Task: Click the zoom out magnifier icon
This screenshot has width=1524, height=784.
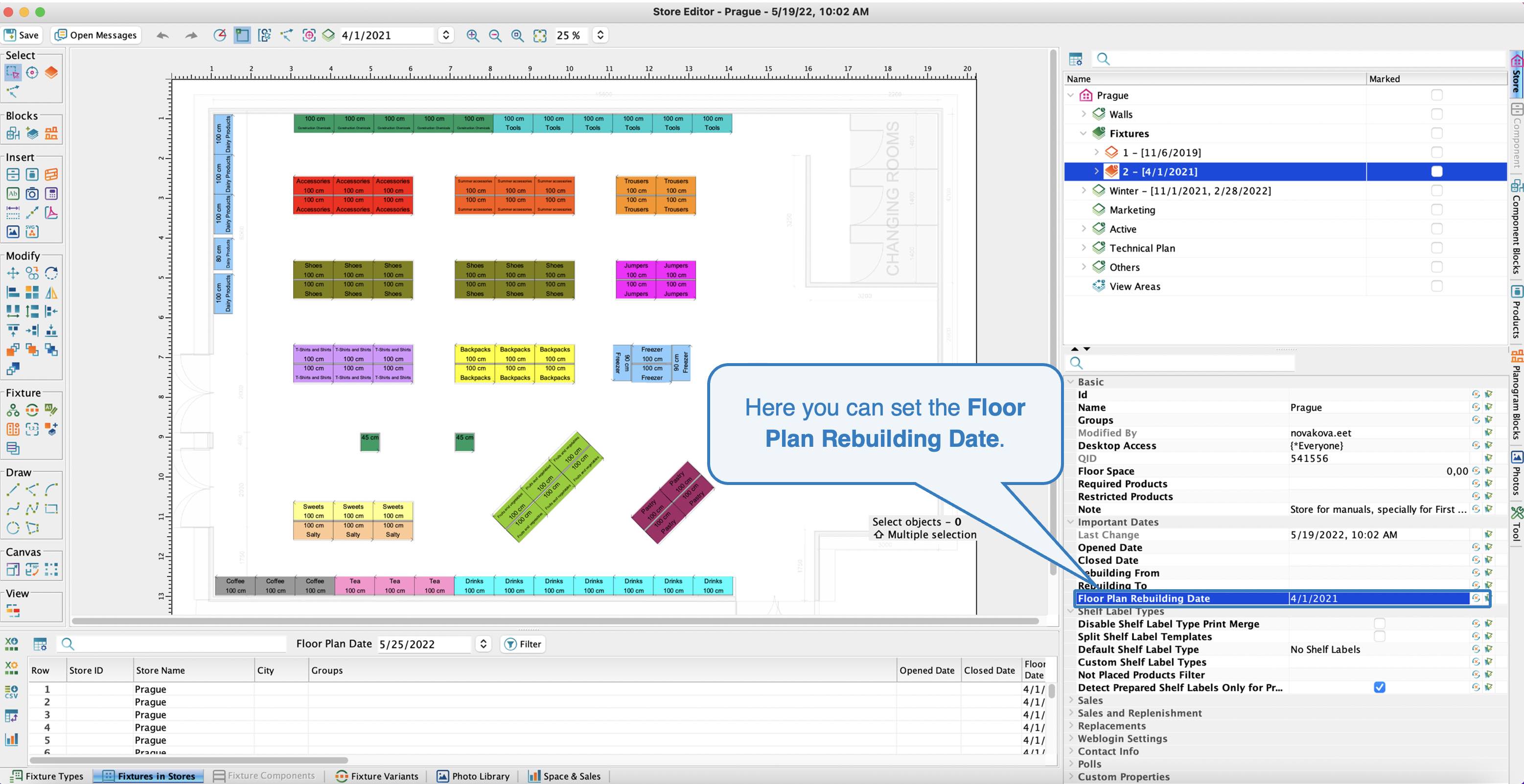Action: pos(495,36)
